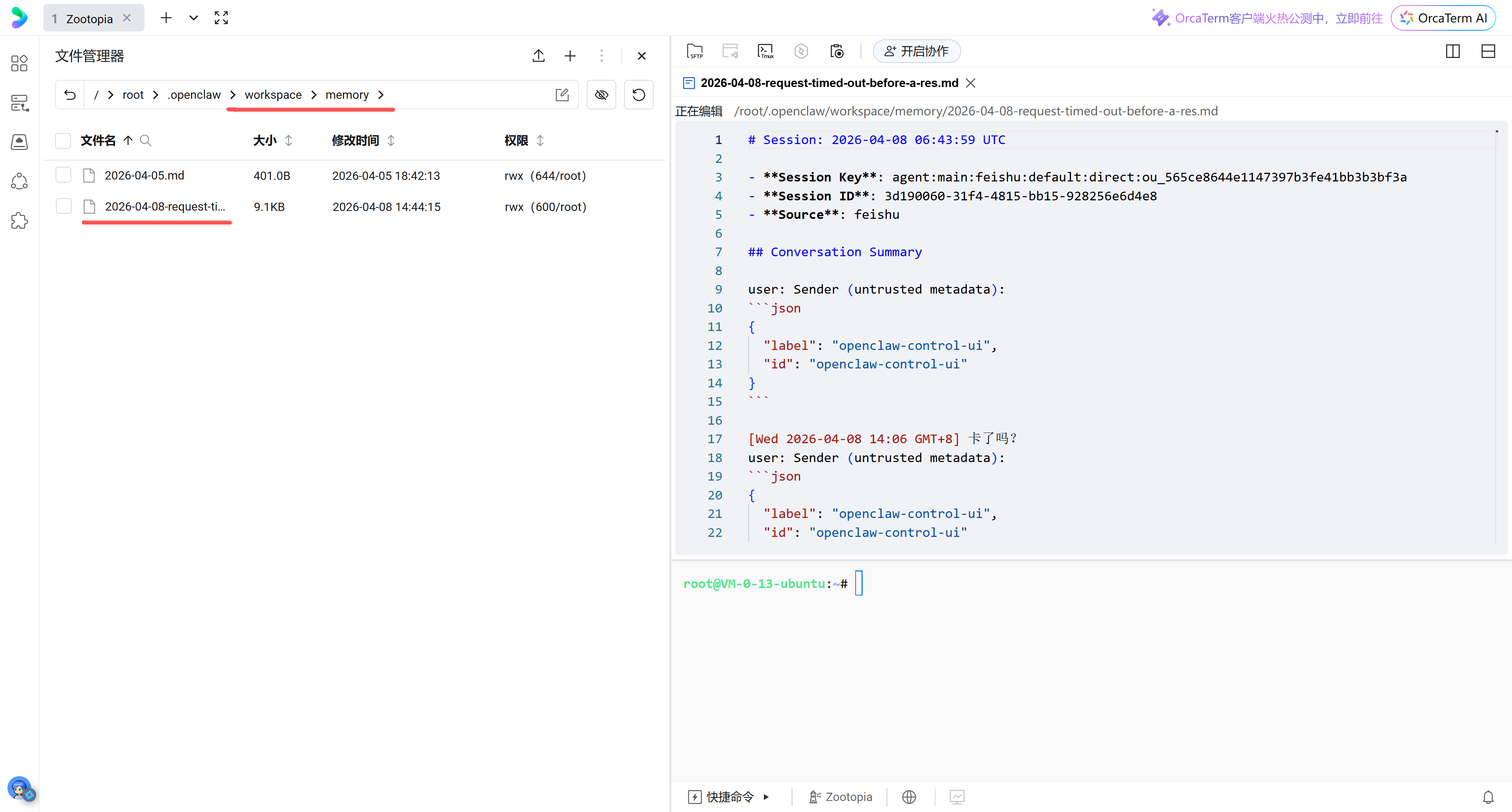Image resolution: width=1512 pixels, height=812 pixels.
Task: Select the 2026-04-08-request-ti... file checkbox
Action: tap(63, 207)
